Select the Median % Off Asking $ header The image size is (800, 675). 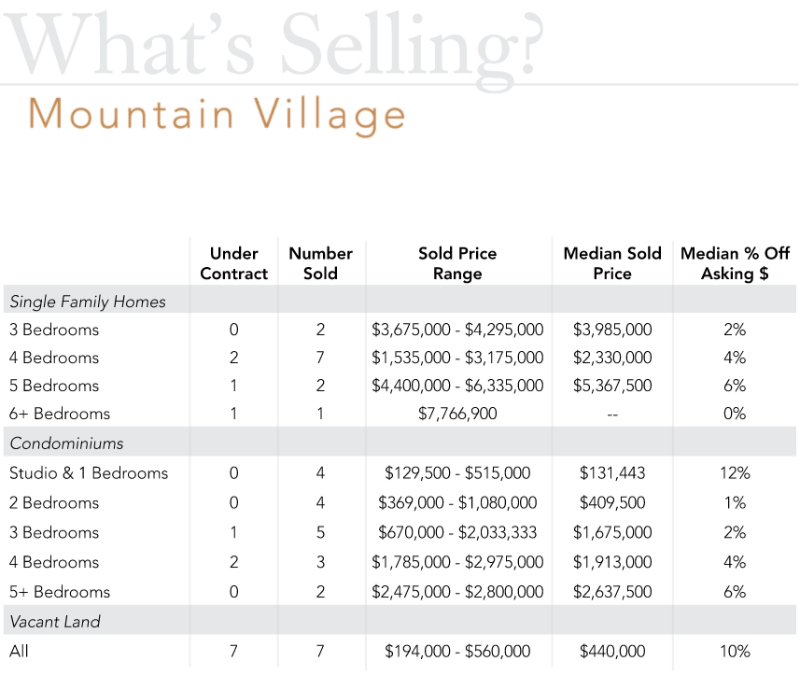[734, 263]
